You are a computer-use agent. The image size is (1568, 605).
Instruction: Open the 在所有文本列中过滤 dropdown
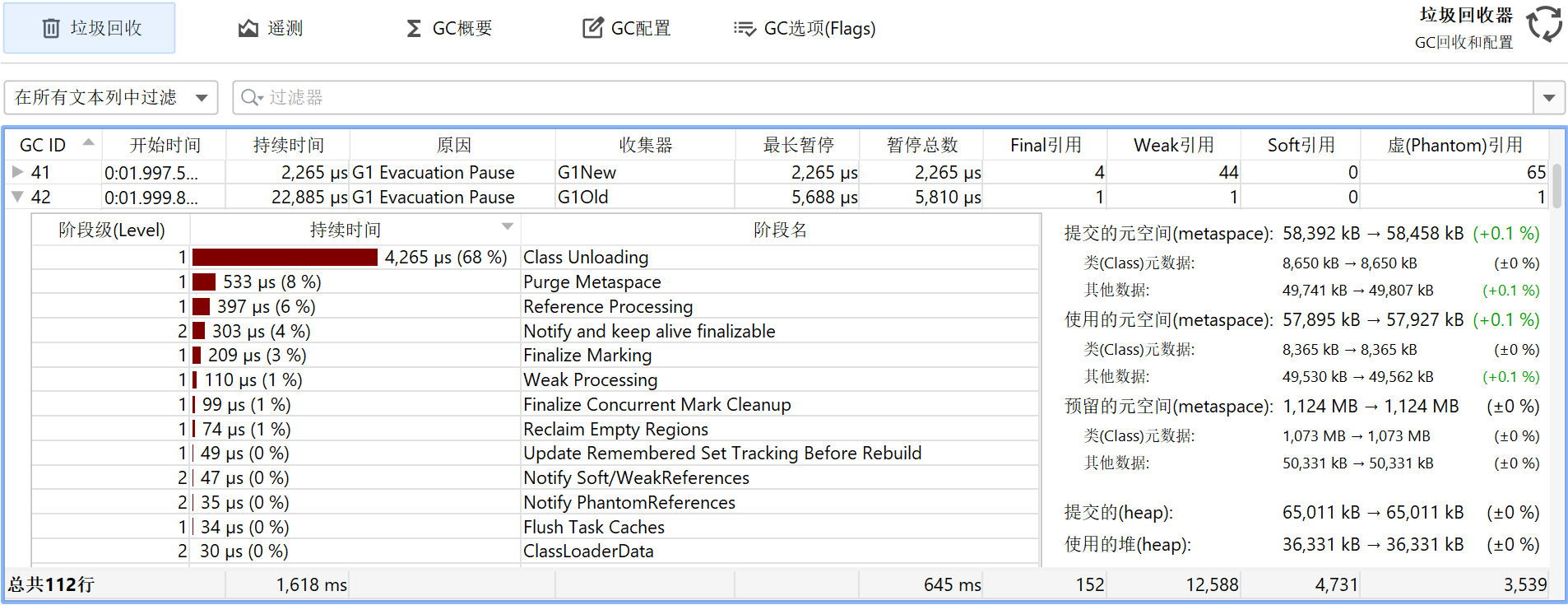pyautogui.click(x=111, y=98)
